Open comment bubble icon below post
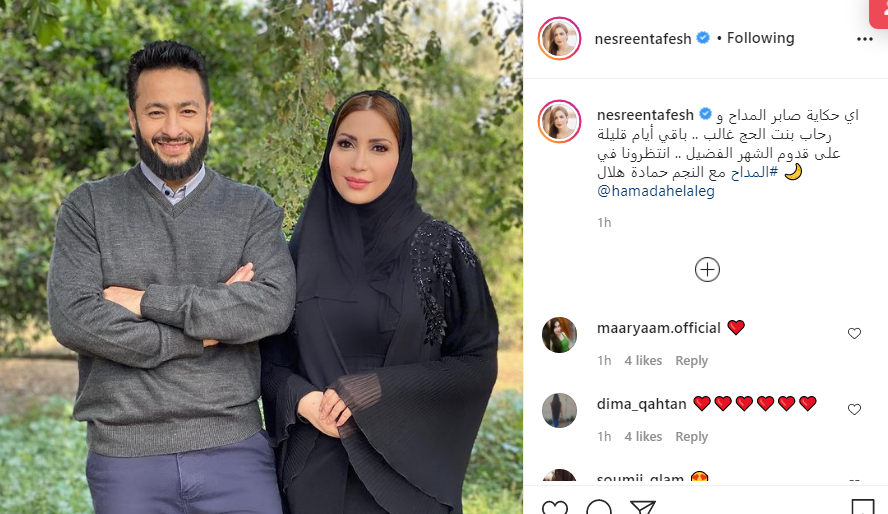Viewport: 888px width, 514px height. point(599,507)
